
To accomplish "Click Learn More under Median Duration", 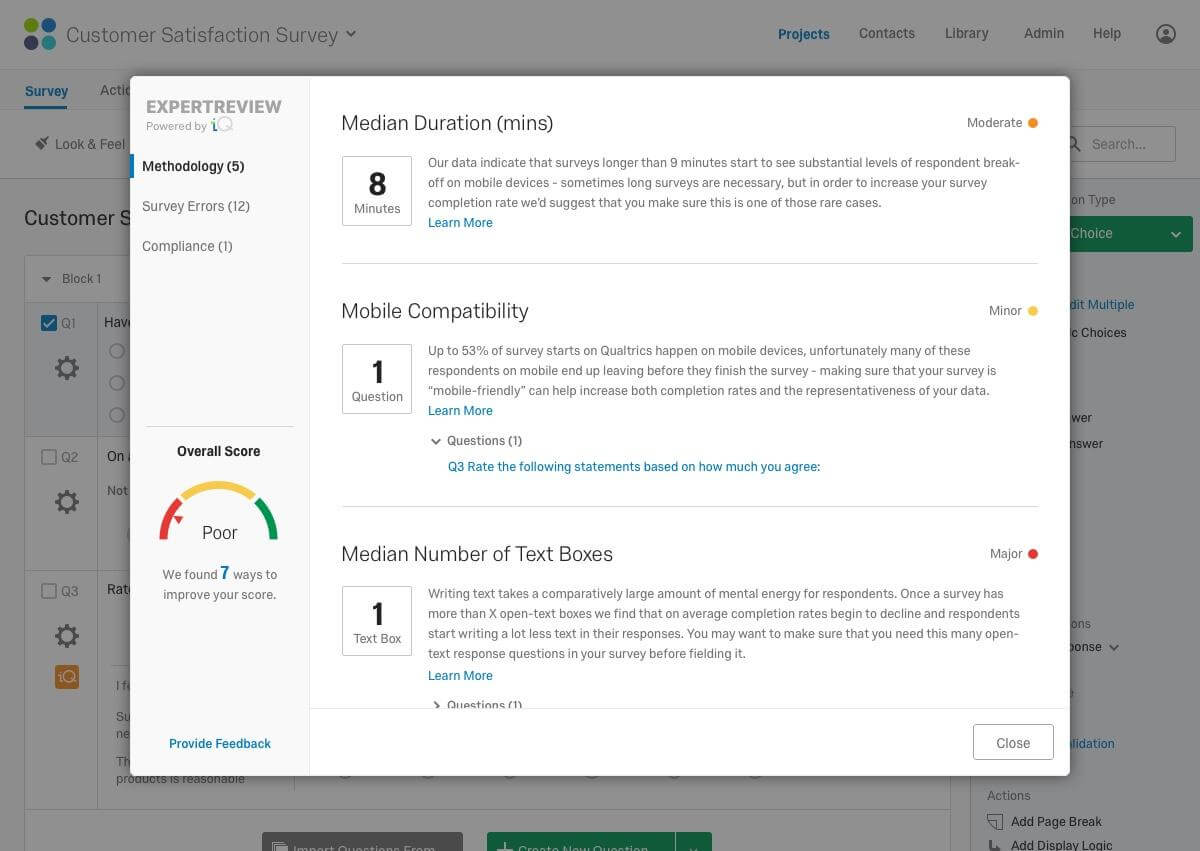I will click(460, 223).
